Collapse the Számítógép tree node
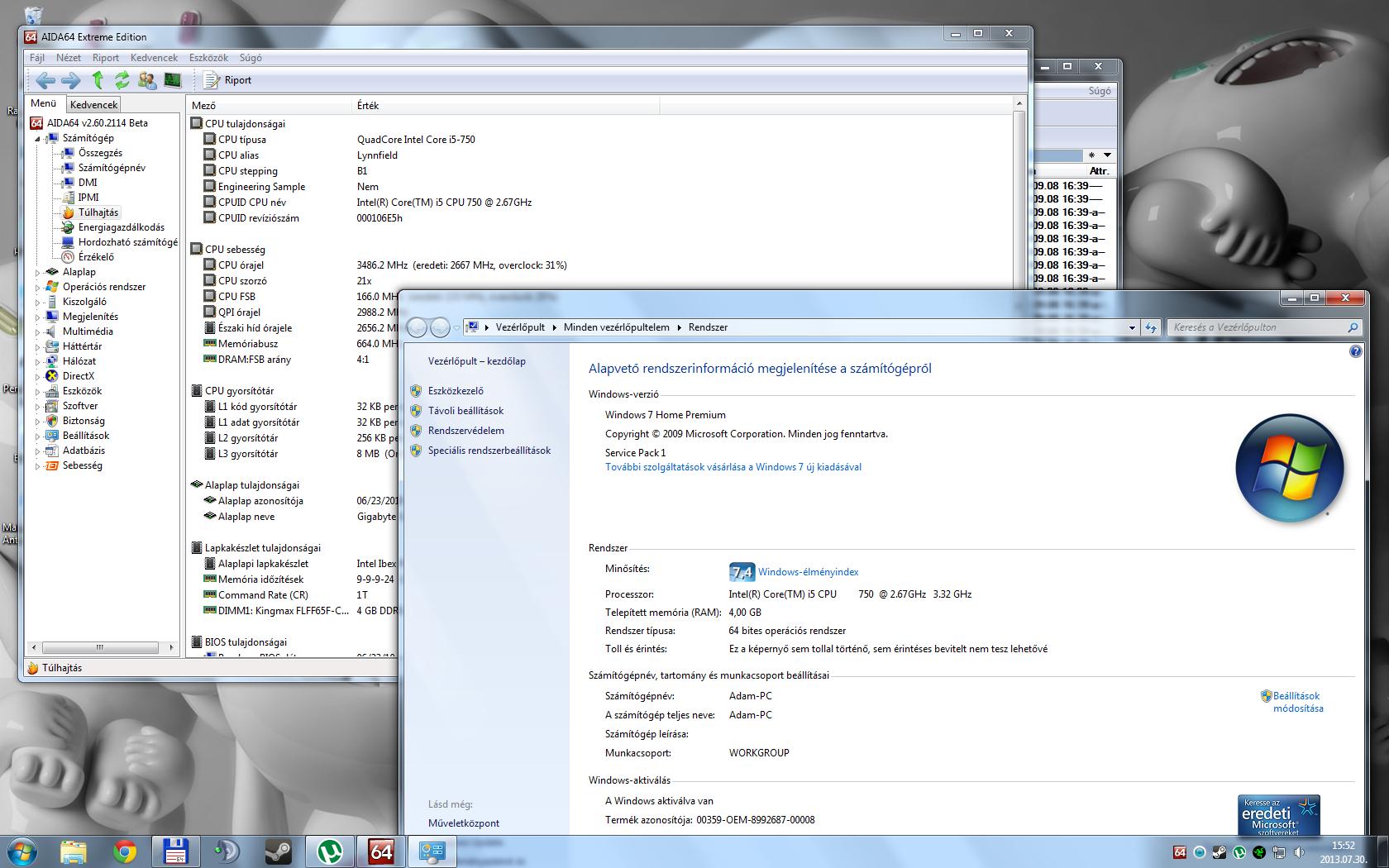The width and height of the screenshot is (1389, 868). pos(37,139)
